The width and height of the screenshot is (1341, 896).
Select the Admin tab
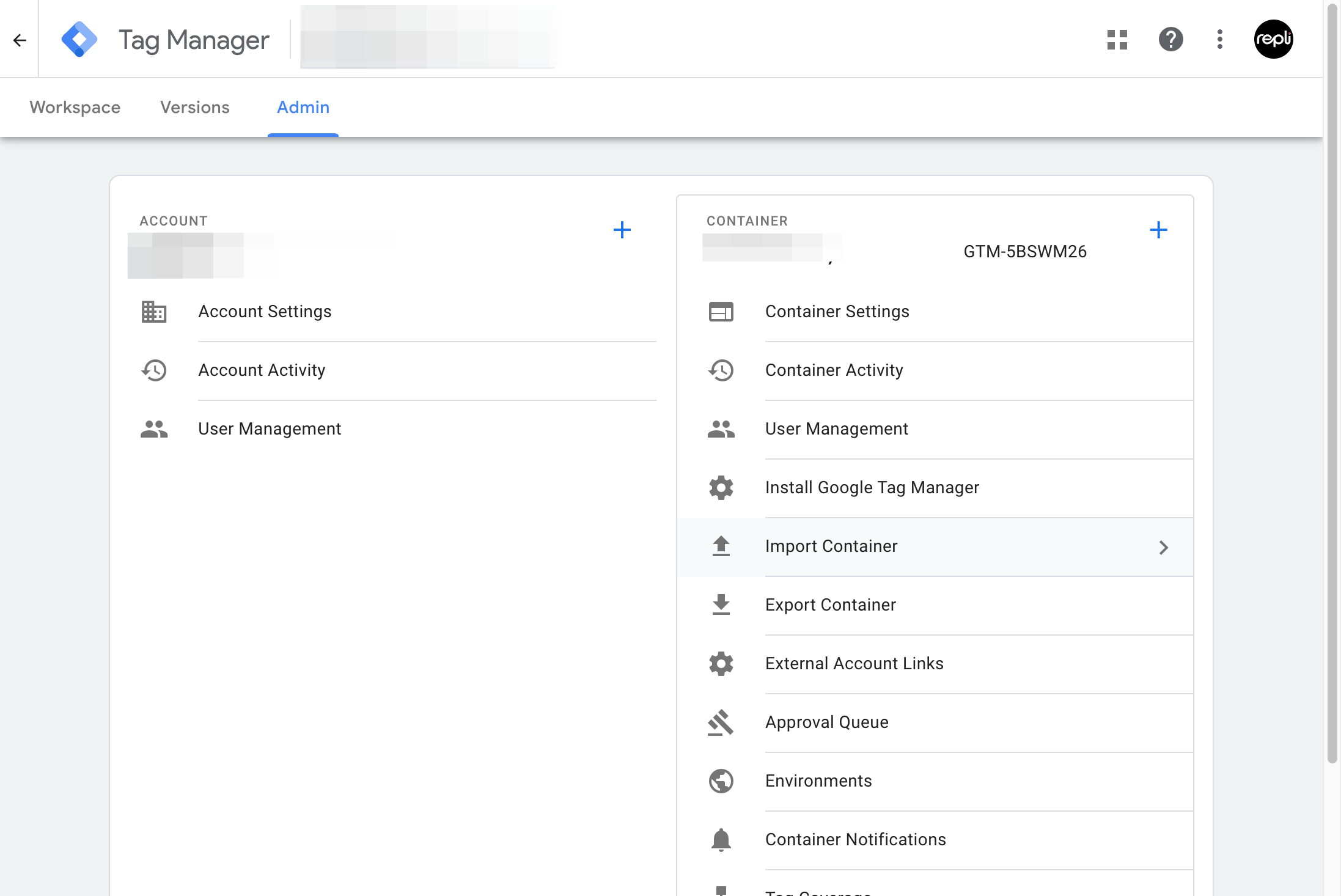(303, 108)
